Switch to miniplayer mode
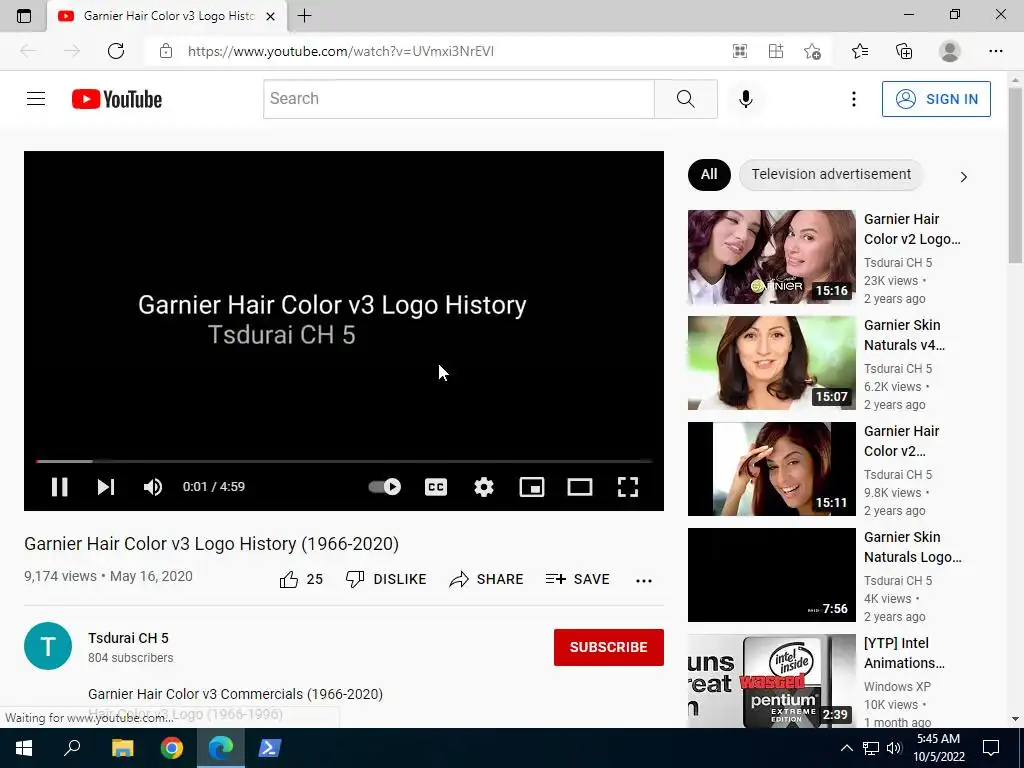The image size is (1024, 768). point(532,487)
